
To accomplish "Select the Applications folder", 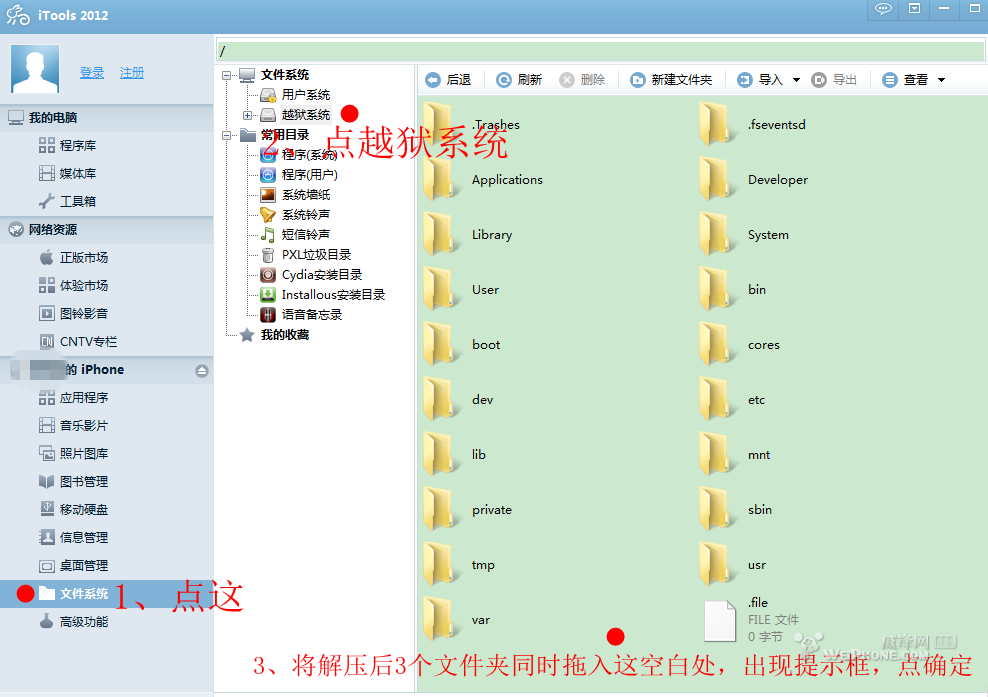I will 484,180.
